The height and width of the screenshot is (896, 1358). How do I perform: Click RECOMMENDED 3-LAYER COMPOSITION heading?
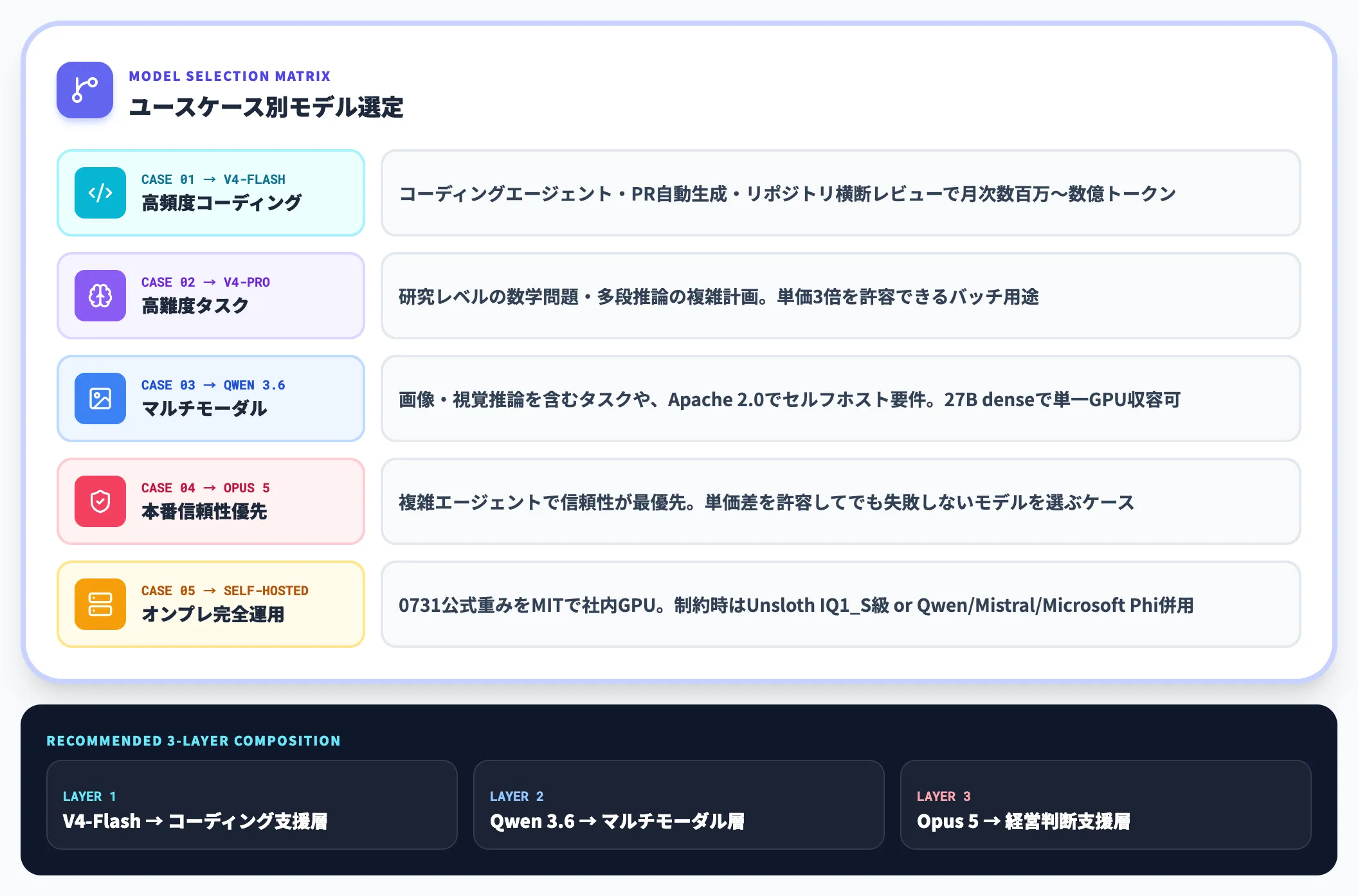[194, 740]
